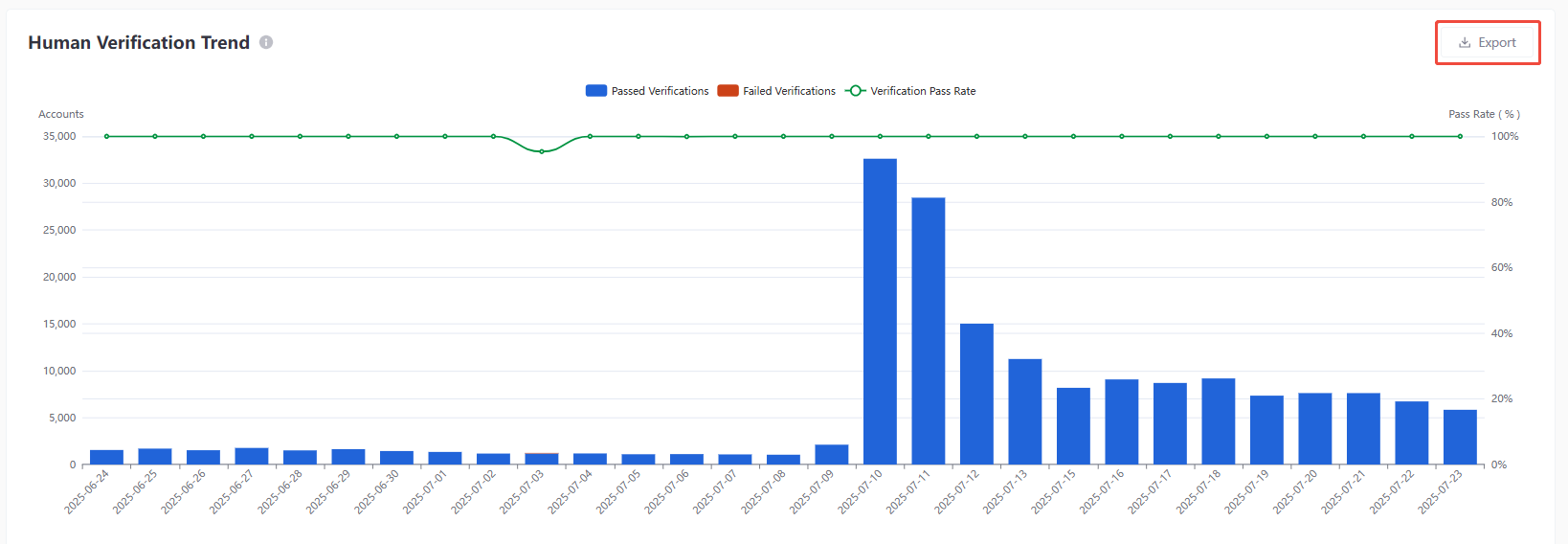Click the pass rate dip point at 2025-07-03
Viewport: 1568px width, 544px height.
point(542,151)
